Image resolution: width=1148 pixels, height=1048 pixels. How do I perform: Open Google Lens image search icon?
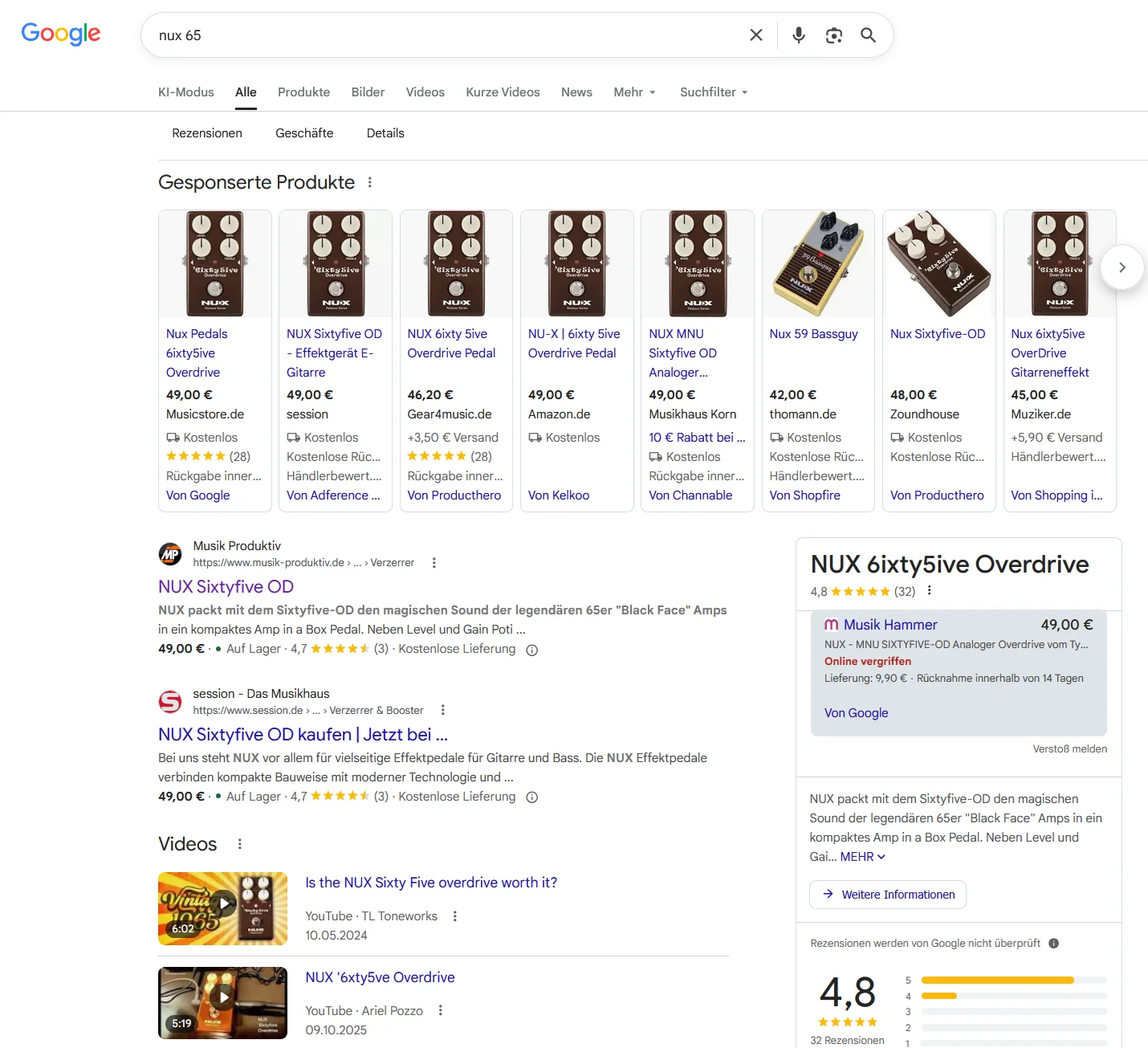tap(834, 35)
